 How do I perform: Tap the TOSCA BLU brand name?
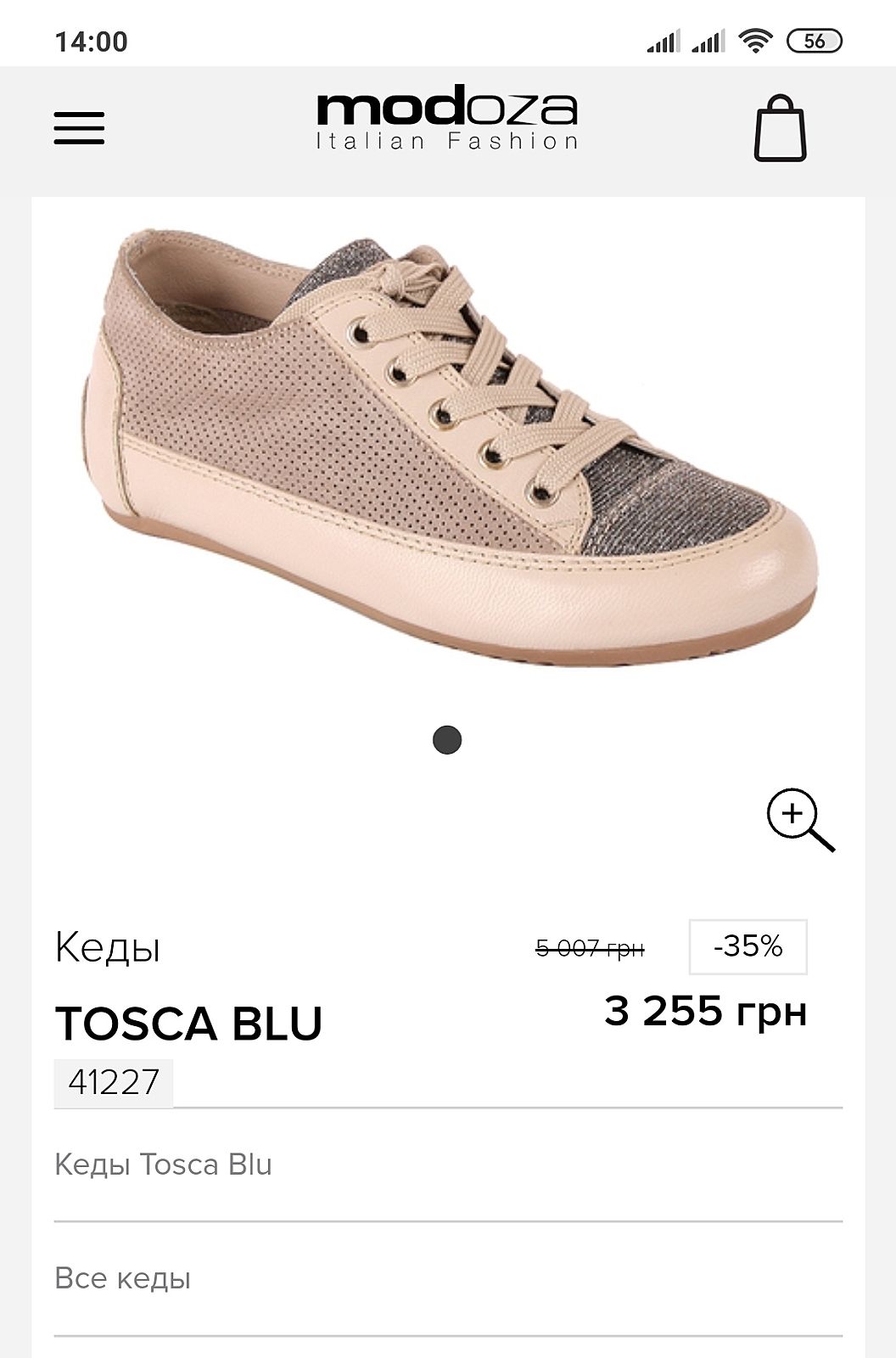(188, 1023)
